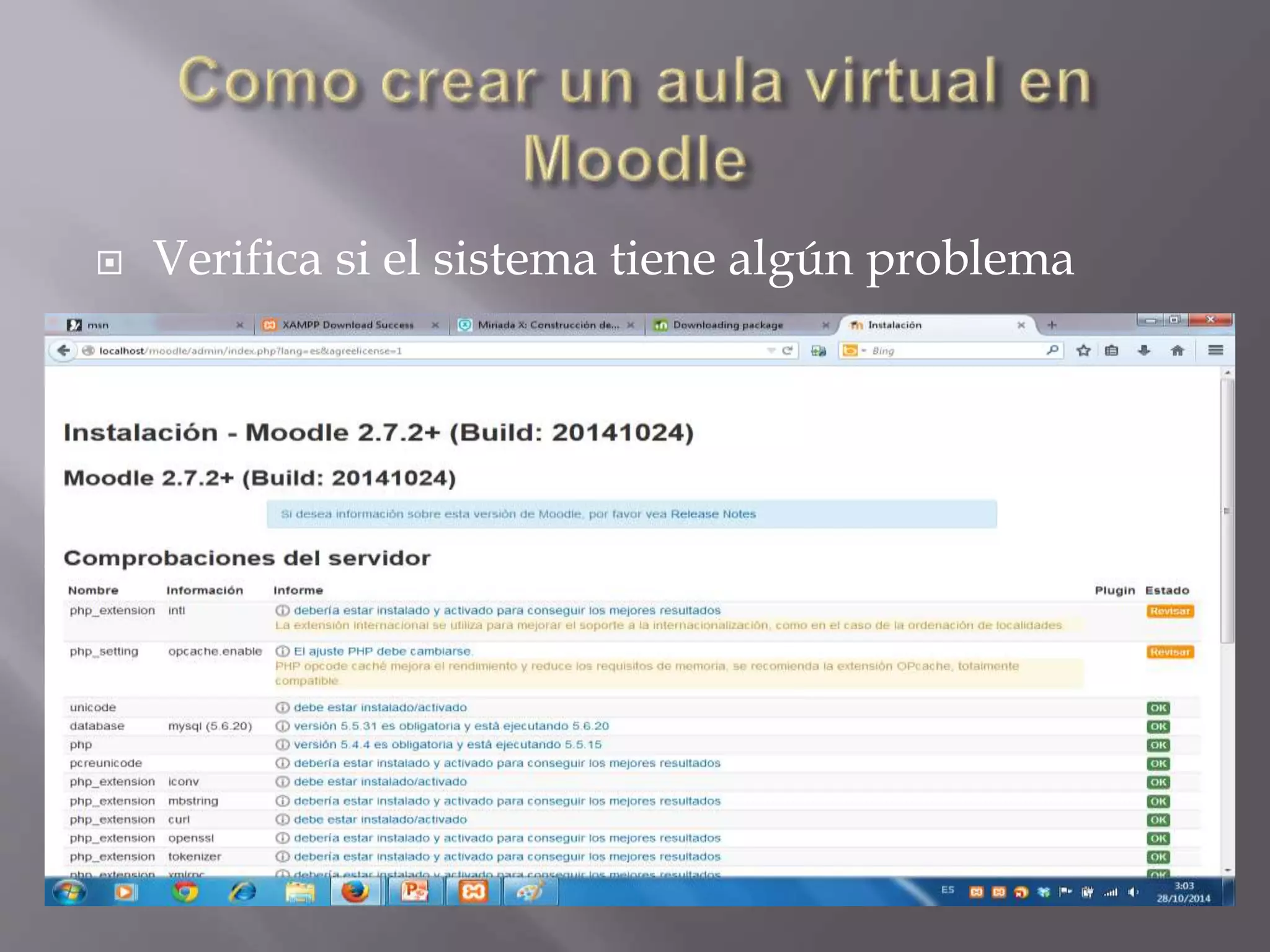Open the Paint taskbar icon
The width and height of the screenshot is (1270, 952).
[530, 892]
